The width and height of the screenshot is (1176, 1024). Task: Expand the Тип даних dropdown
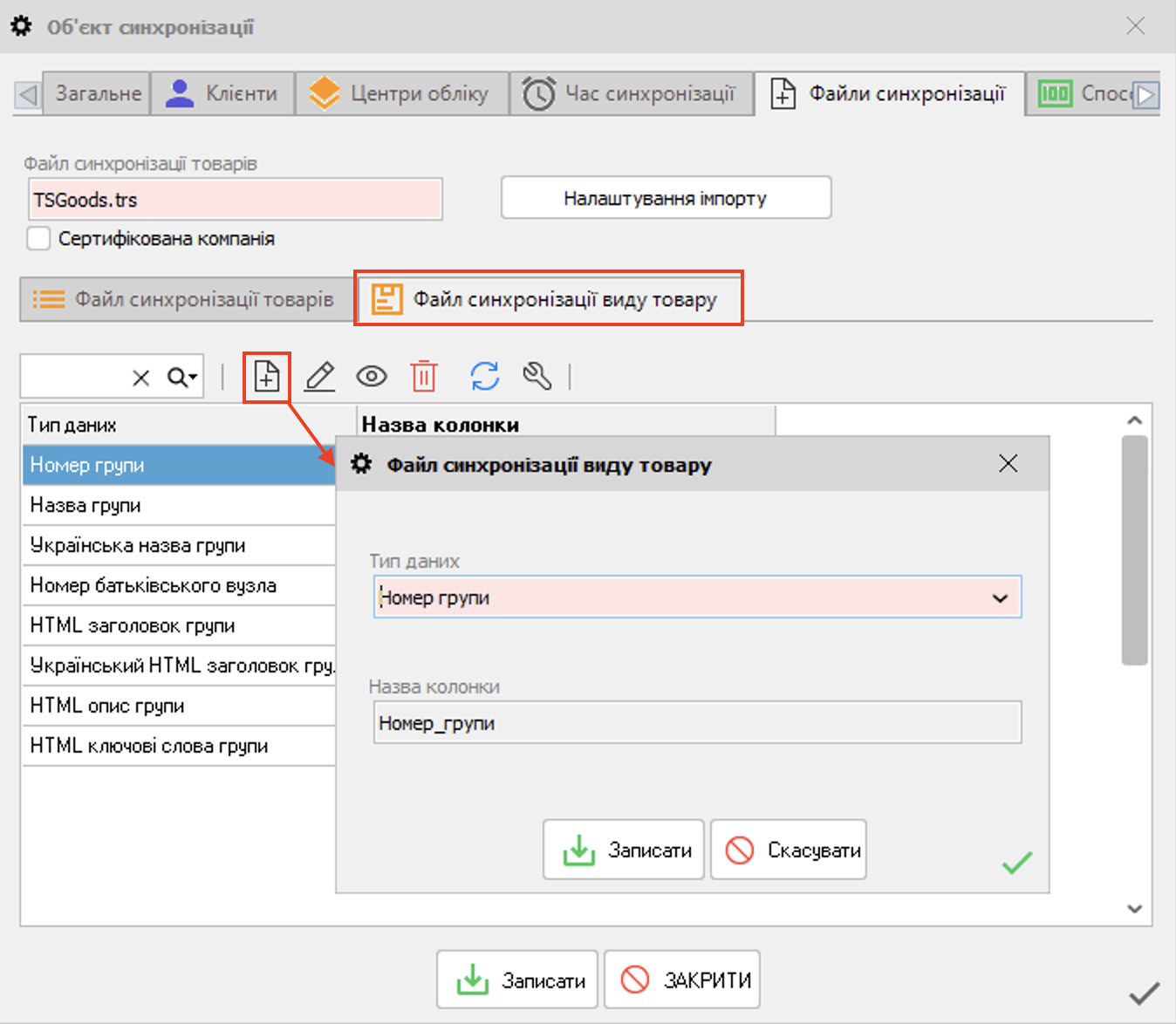click(x=1000, y=598)
